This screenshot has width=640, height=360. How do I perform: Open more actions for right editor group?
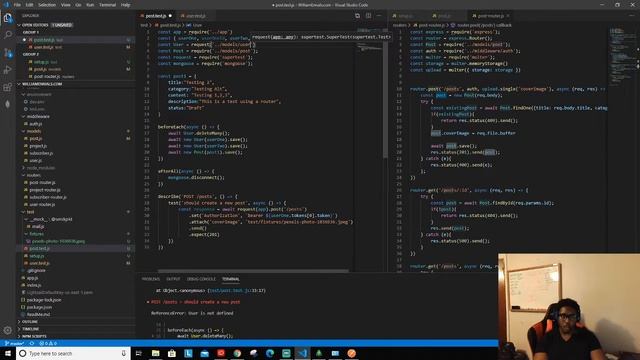[x=632, y=16]
